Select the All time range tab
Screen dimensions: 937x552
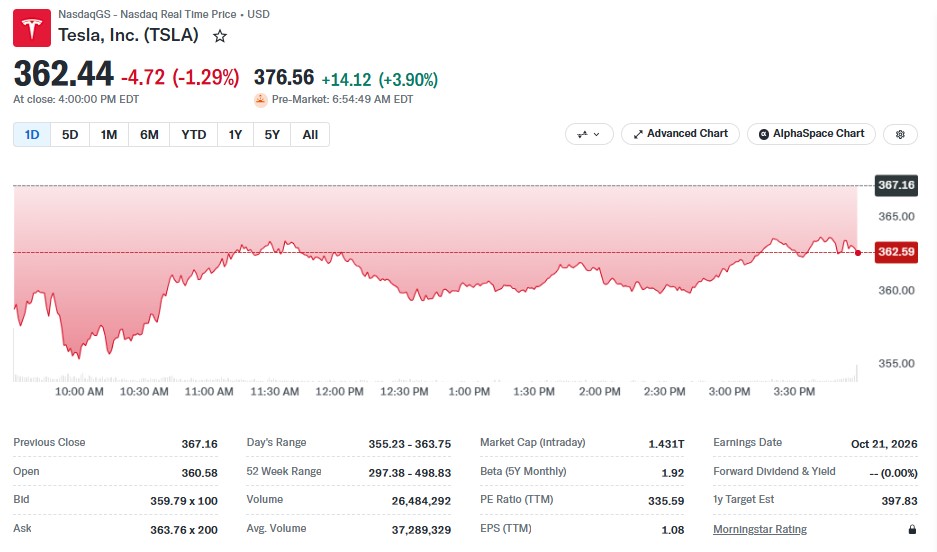310,134
